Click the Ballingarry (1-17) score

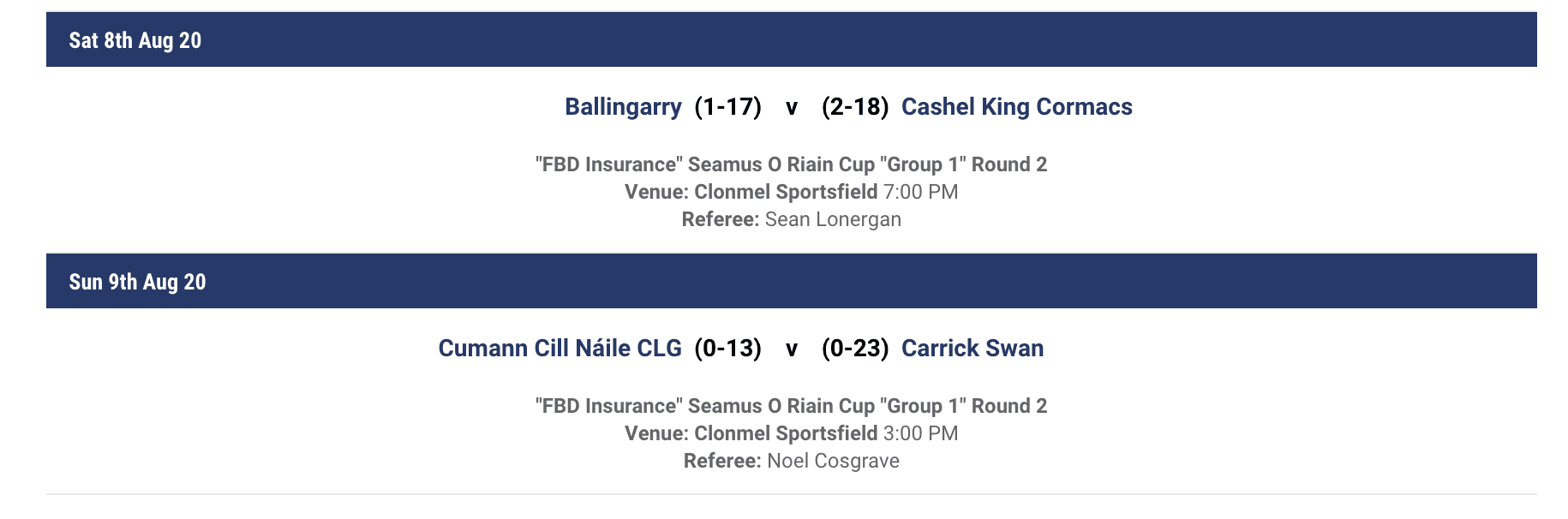(x=728, y=107)
